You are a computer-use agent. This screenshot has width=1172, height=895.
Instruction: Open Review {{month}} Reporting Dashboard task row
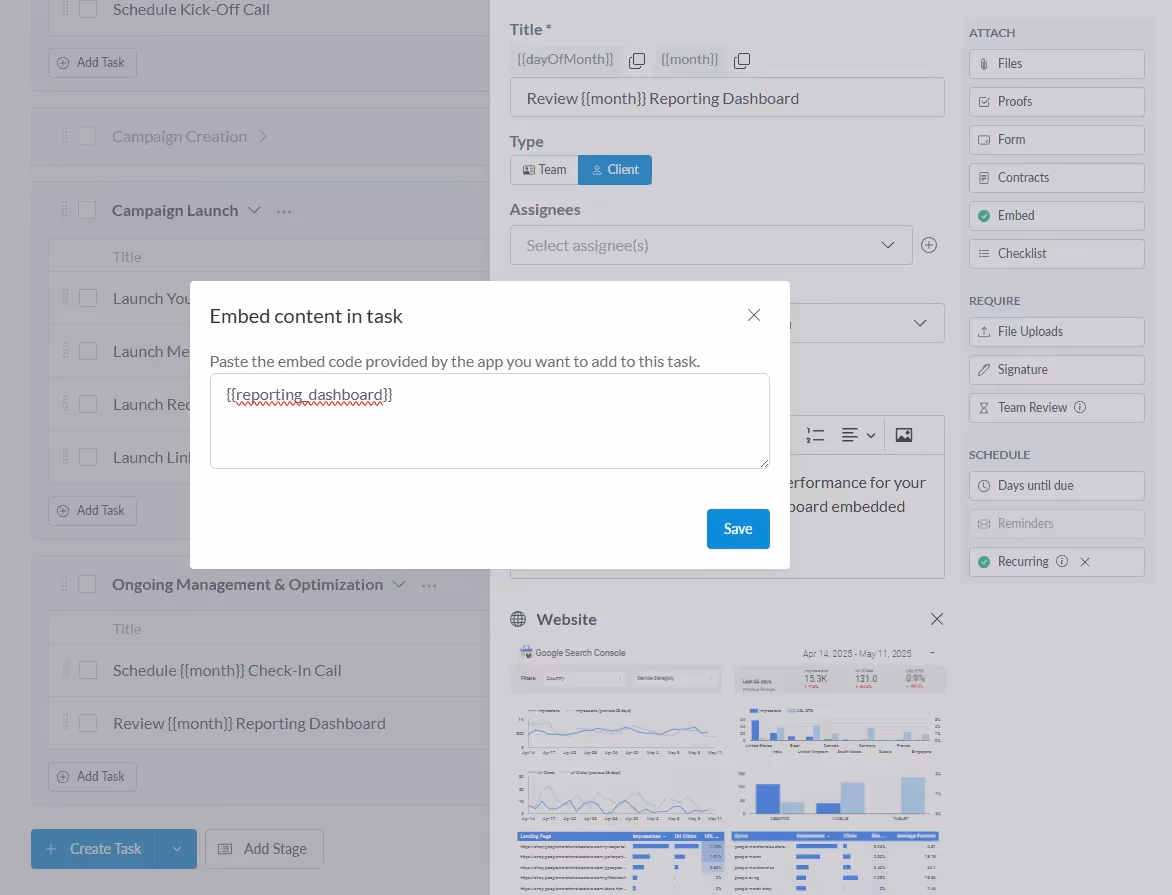(x=269, y=723)
